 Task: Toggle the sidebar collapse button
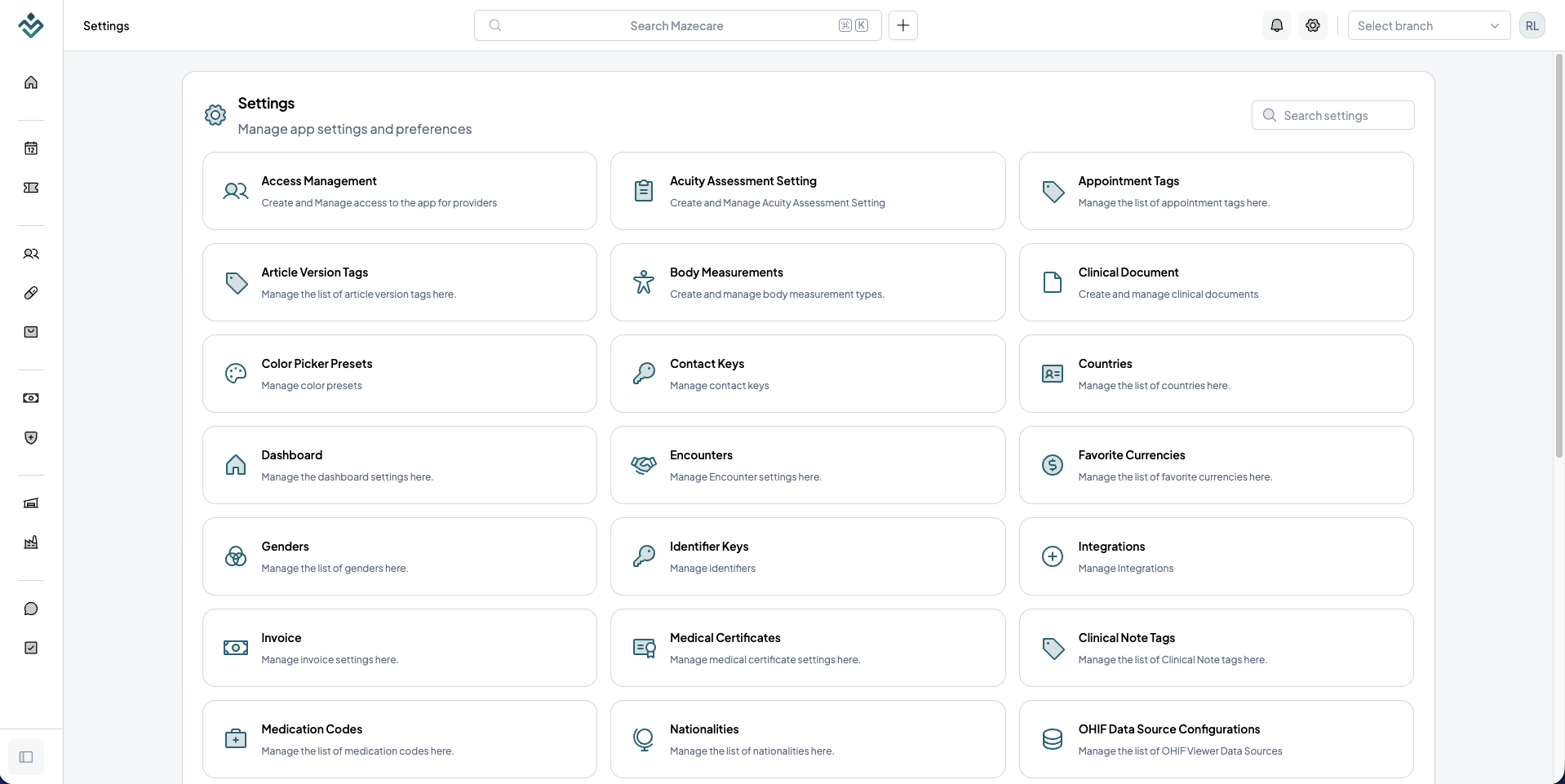coord(26,757)
